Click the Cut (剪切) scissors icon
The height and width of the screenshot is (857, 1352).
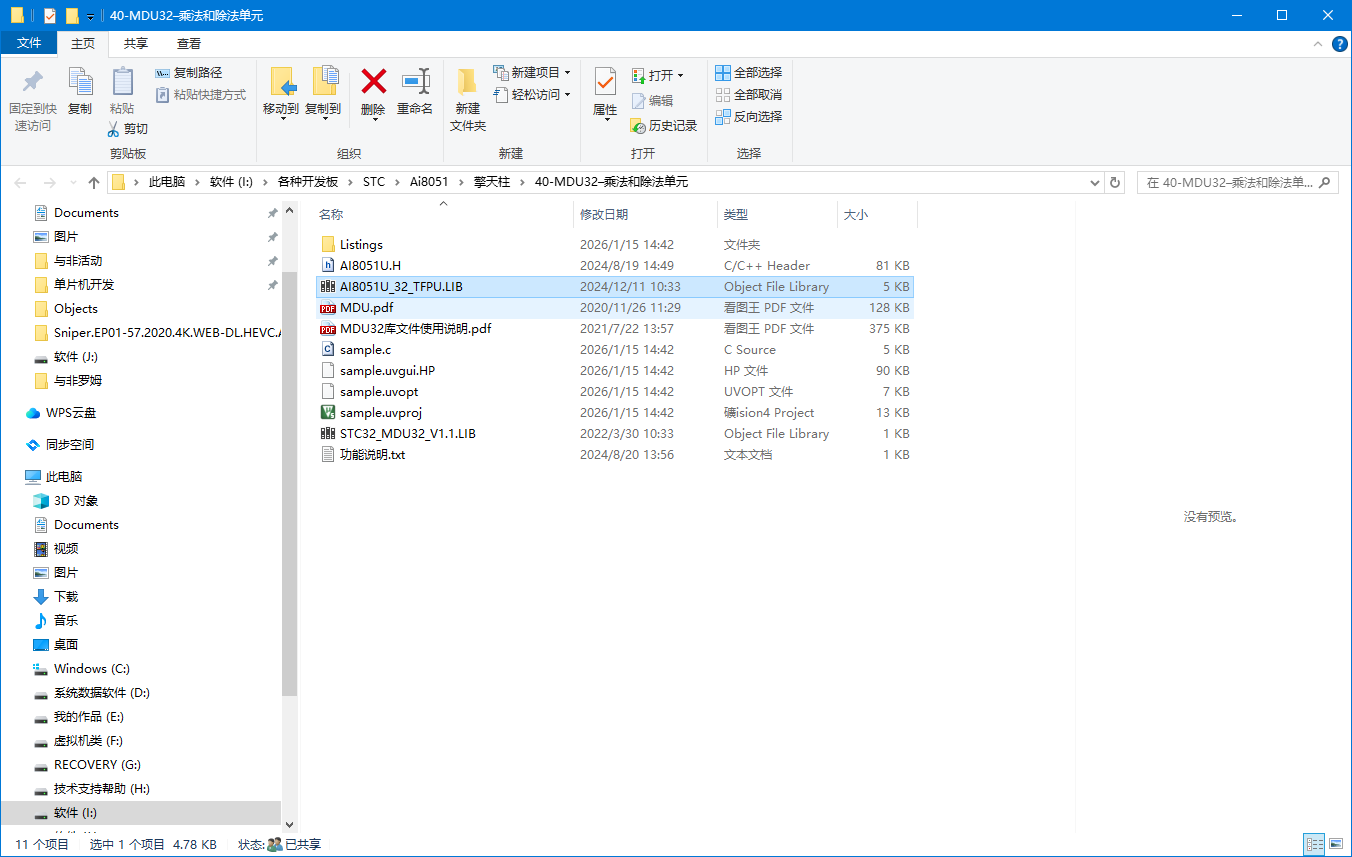[113, 129]
